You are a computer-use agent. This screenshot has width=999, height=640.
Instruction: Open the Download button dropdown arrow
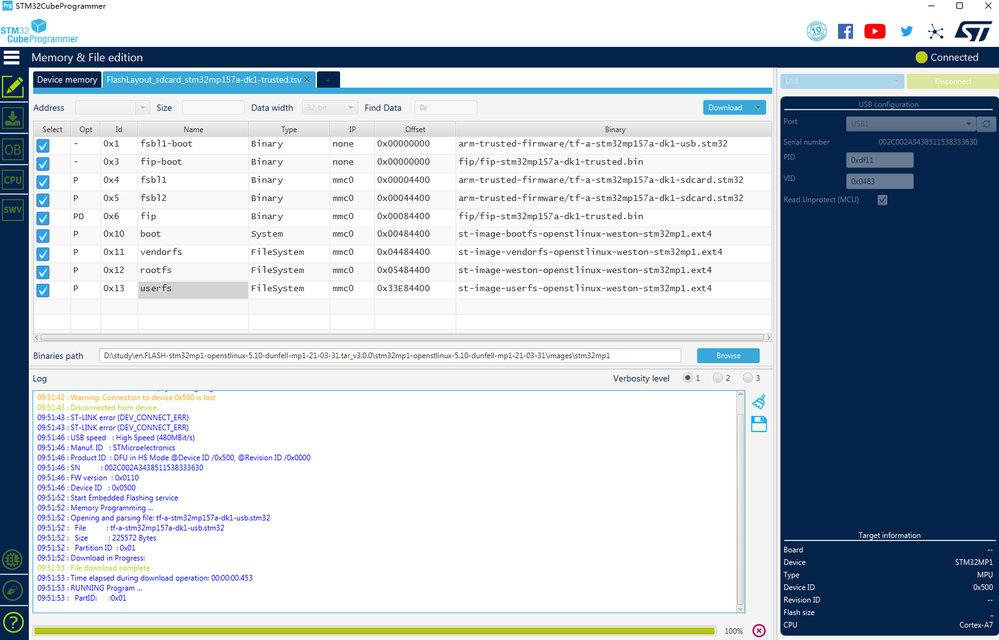tap(758, 108)
